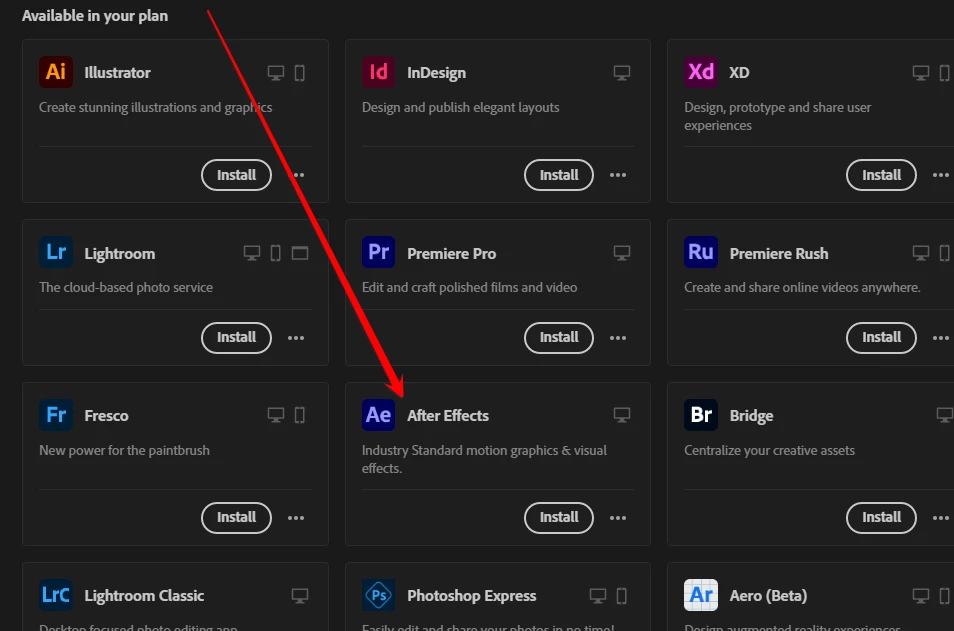954x631 pixels.
Task: Click the 'Available in your plan' heading
Action: 95,16
